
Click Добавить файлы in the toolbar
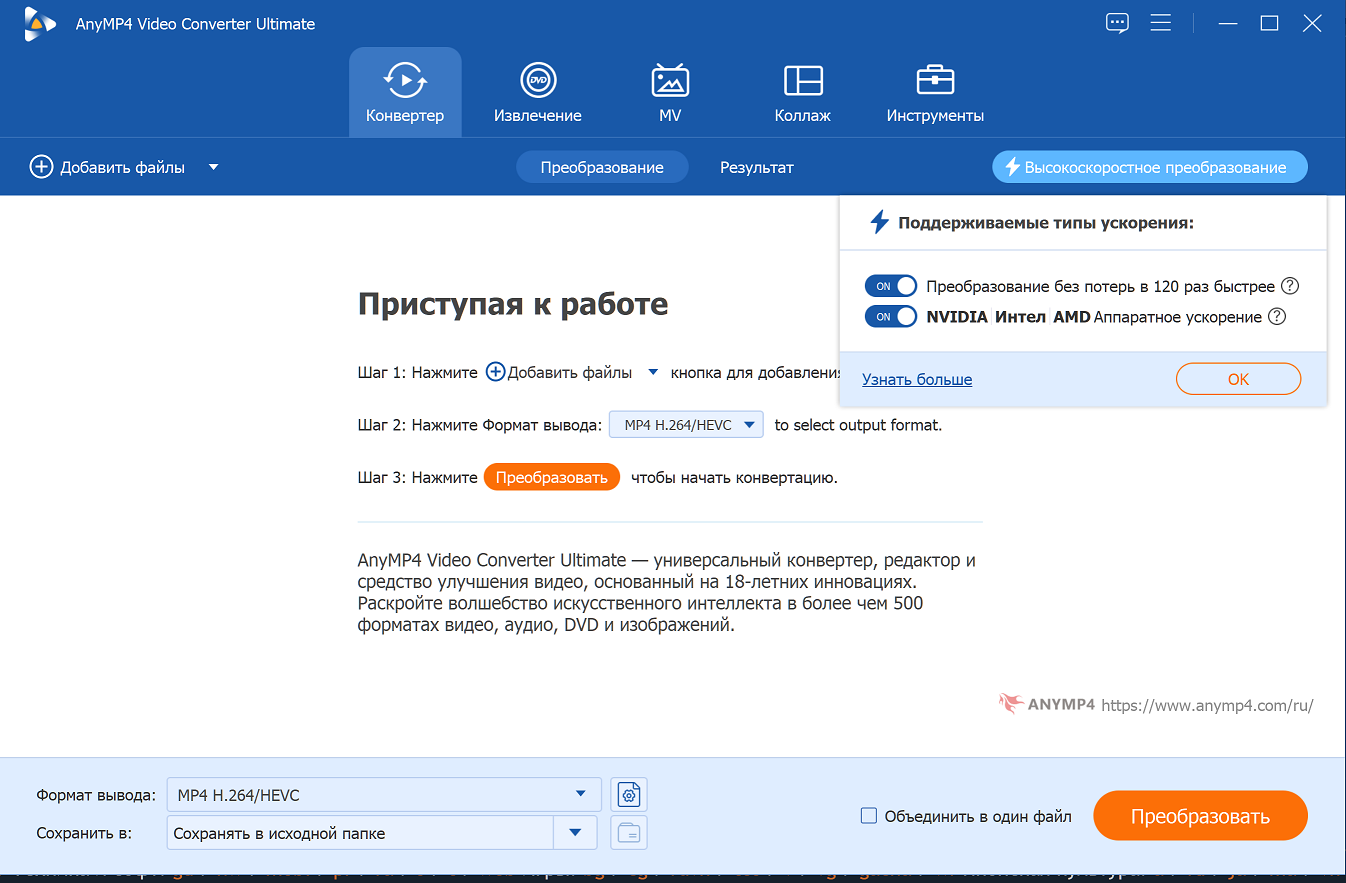click(x=108, y=167)
